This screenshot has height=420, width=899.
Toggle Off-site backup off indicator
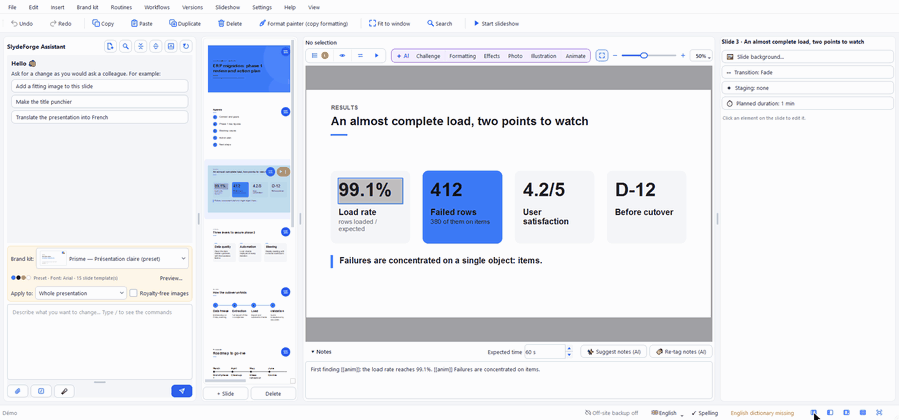coord(611,413)
